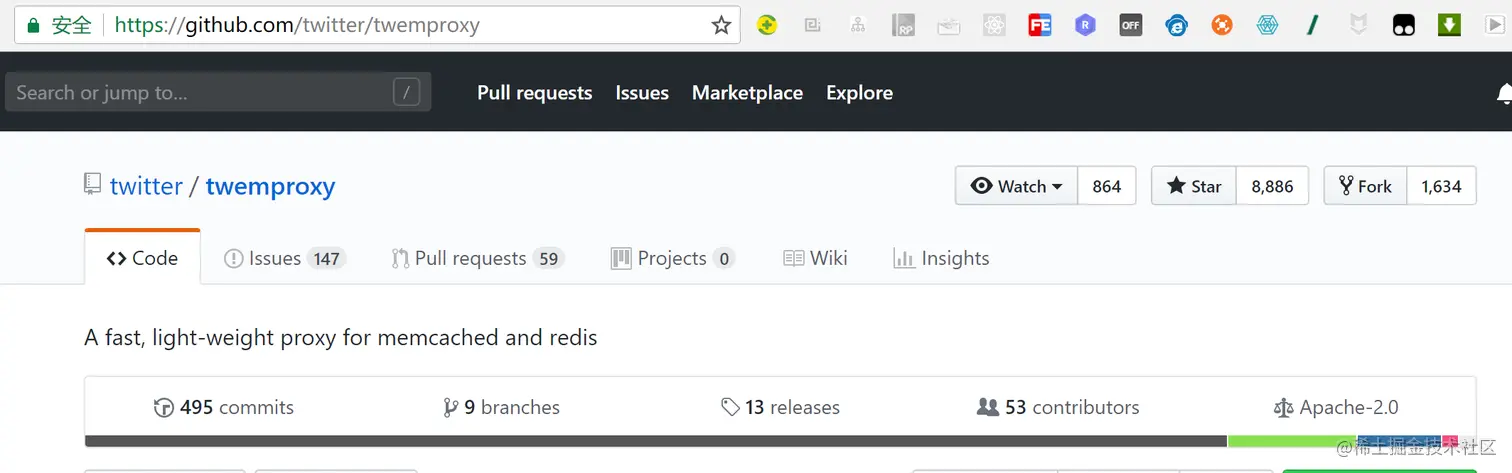Viewport: 1512px width, 473px height.
Task: Click the gray org-chart extension icon
Action: (x=858, y=25)
